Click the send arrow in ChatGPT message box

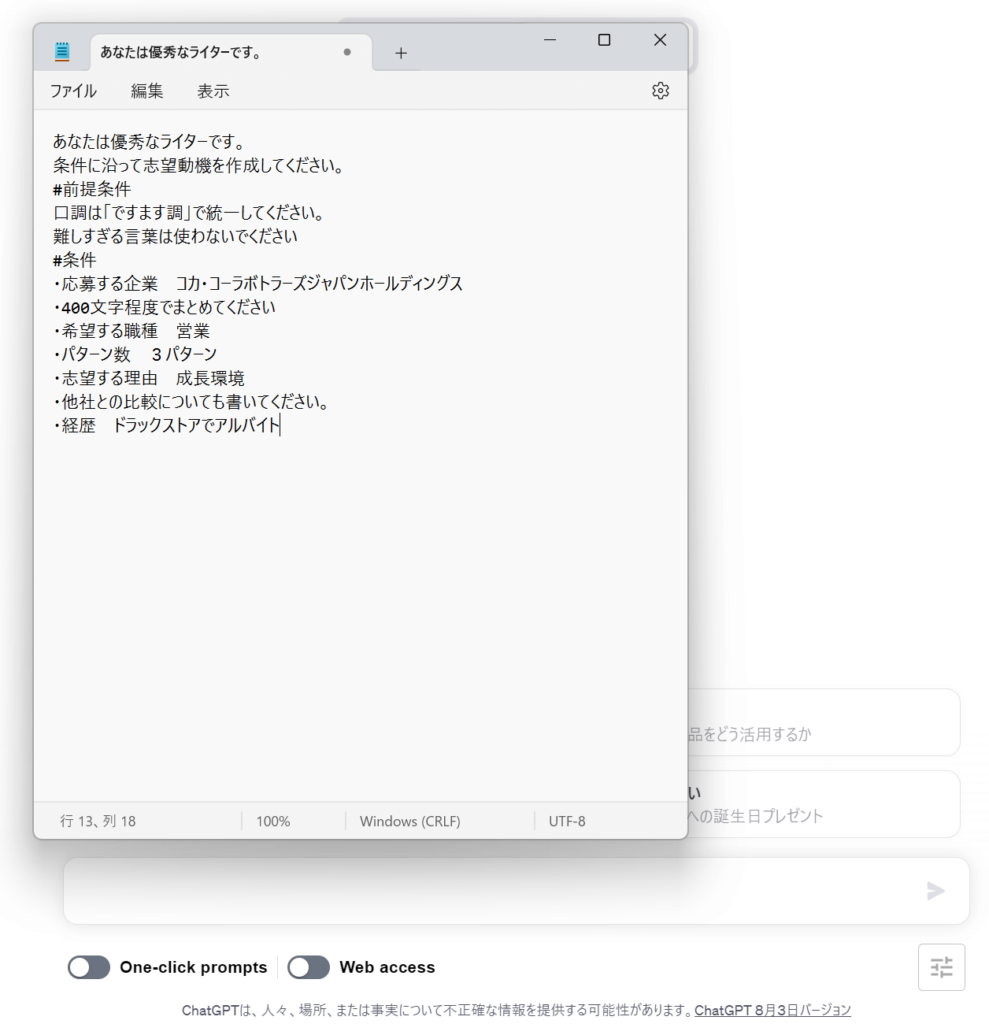pos(935,891)
